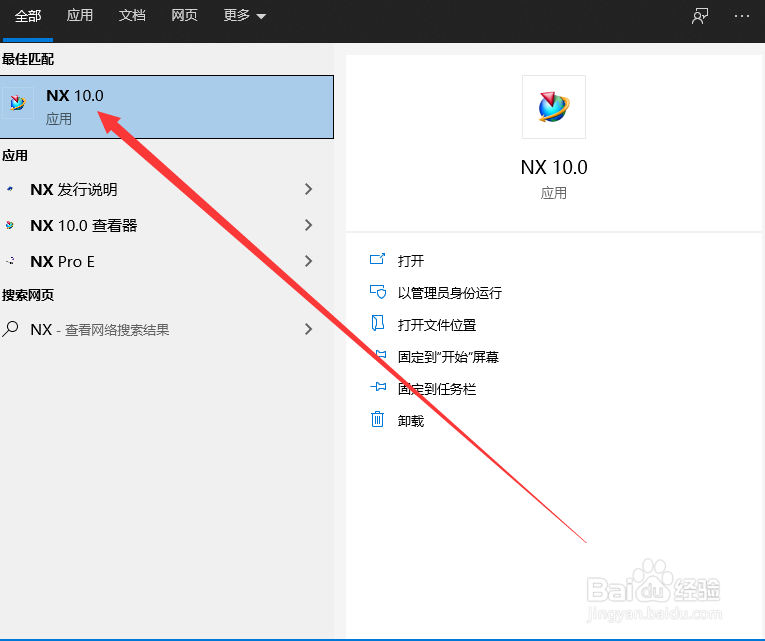Click 打开 to launch NX 10.0

tap(411, 261)
